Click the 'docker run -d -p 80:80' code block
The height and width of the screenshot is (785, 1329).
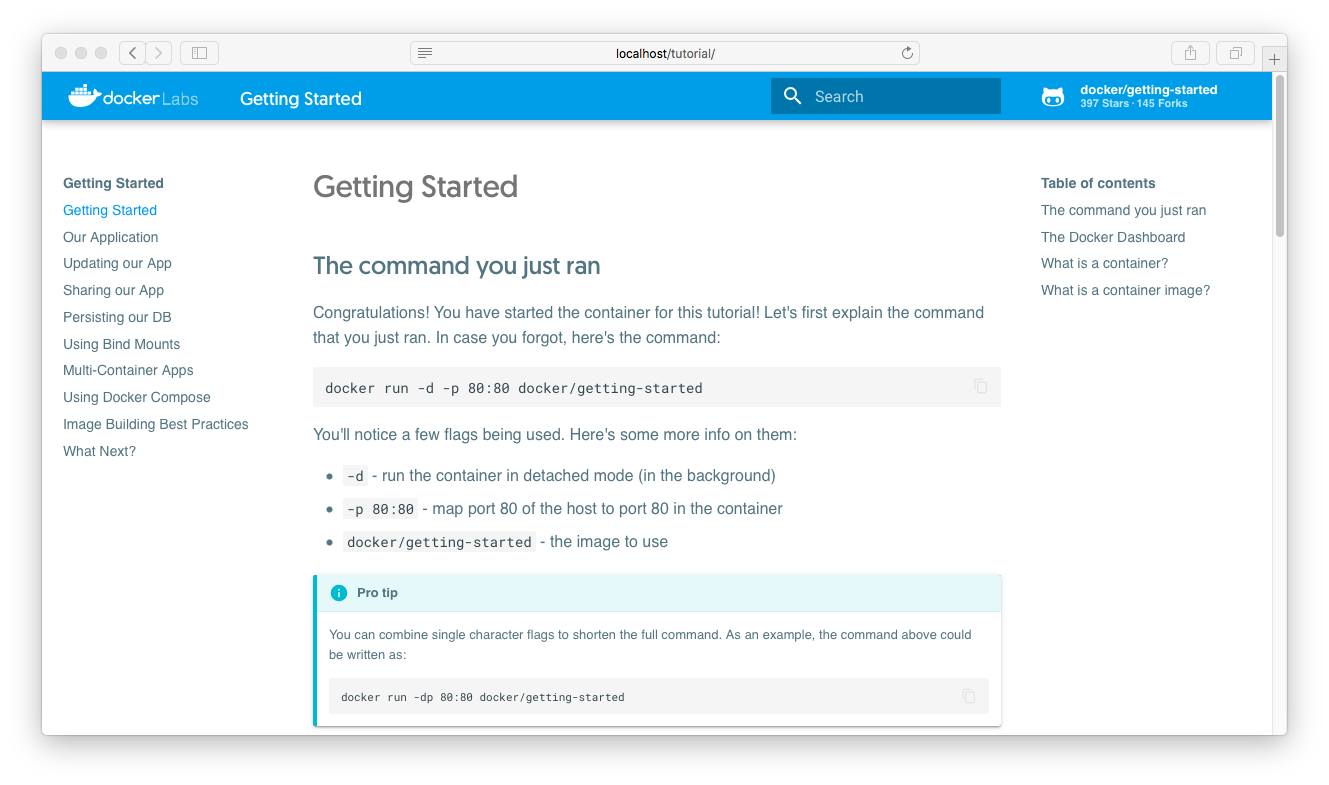657,387
